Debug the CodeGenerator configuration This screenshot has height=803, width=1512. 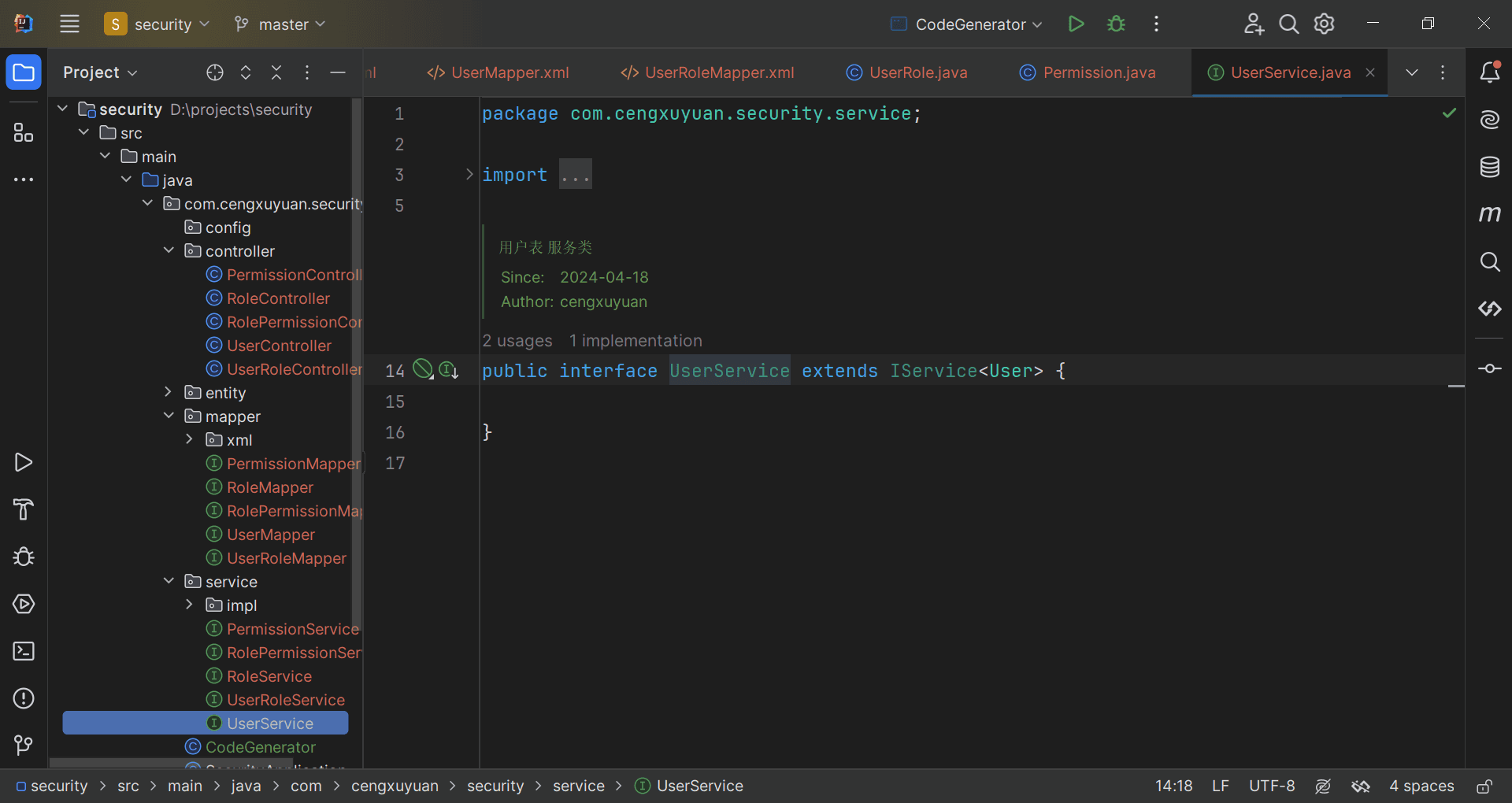1116,24
